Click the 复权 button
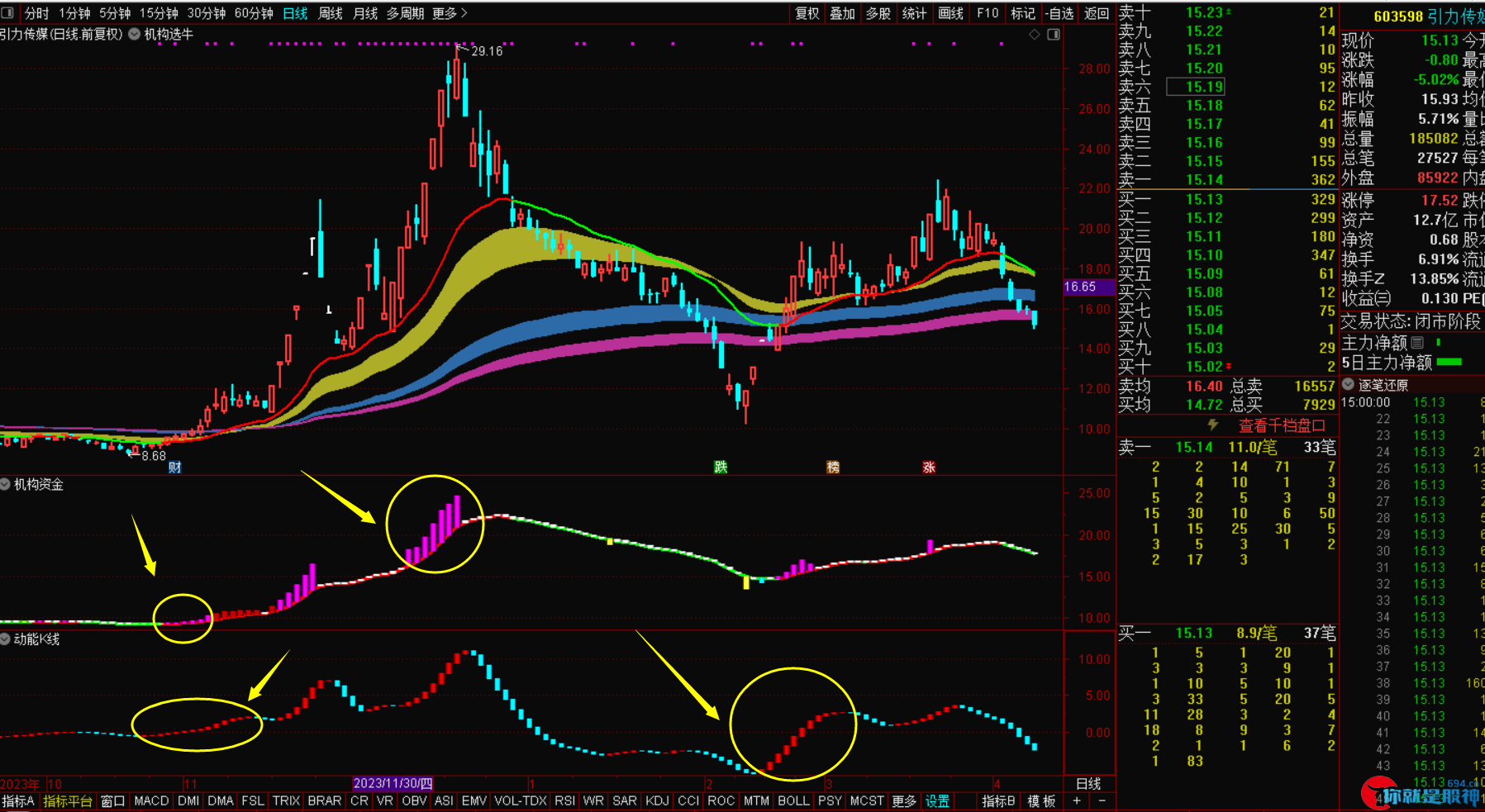This screenshot has height=812, width=1485. [x=807, y=12]
